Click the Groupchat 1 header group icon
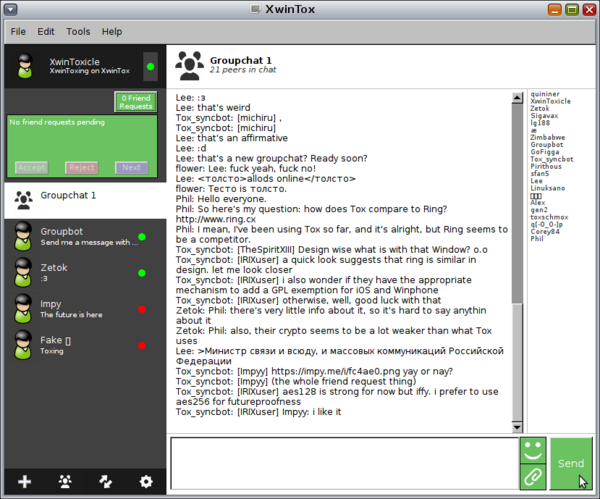Viewport: 600px width, 499px height. (x=189, y=66)
